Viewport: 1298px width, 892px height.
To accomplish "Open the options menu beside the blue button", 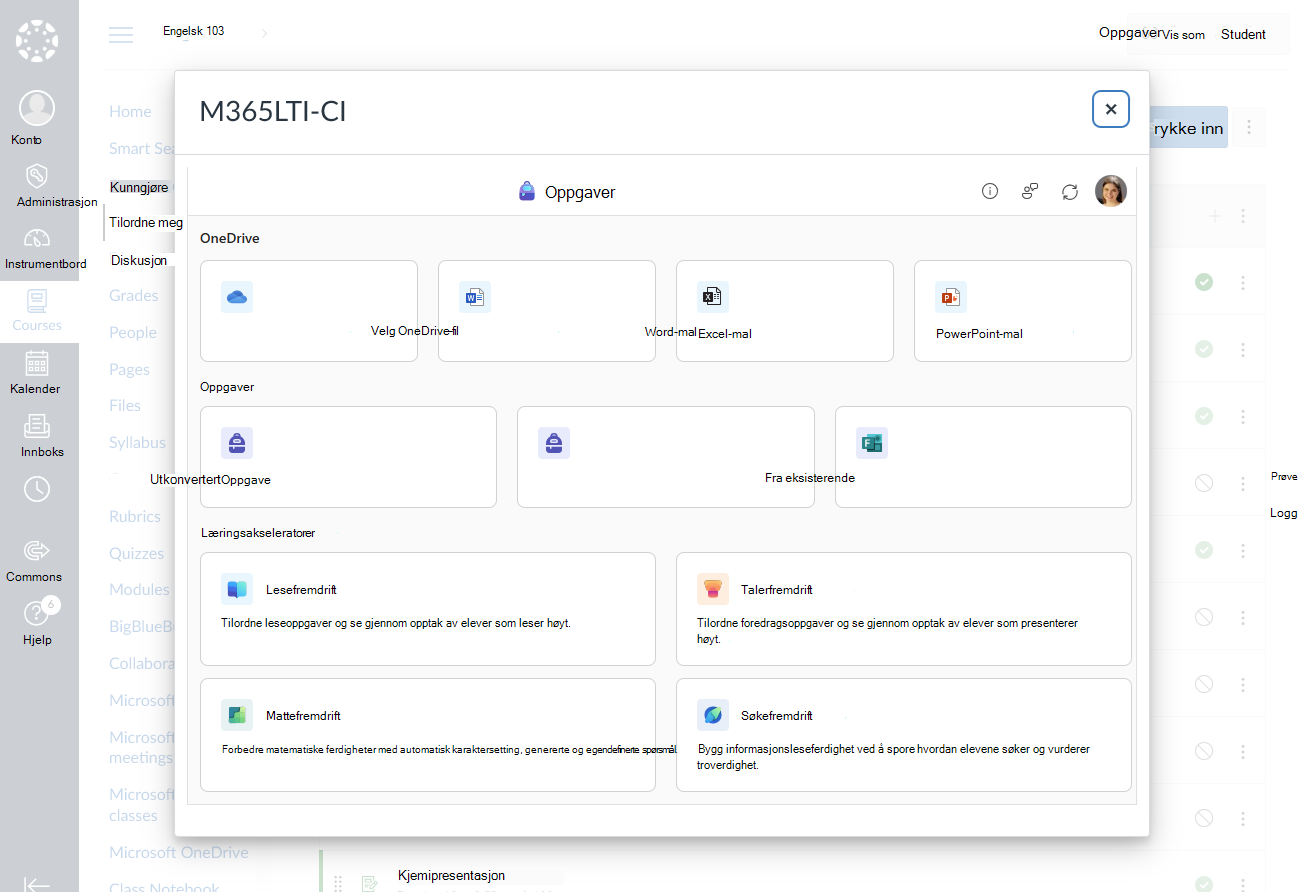I will click(1248, 128).
